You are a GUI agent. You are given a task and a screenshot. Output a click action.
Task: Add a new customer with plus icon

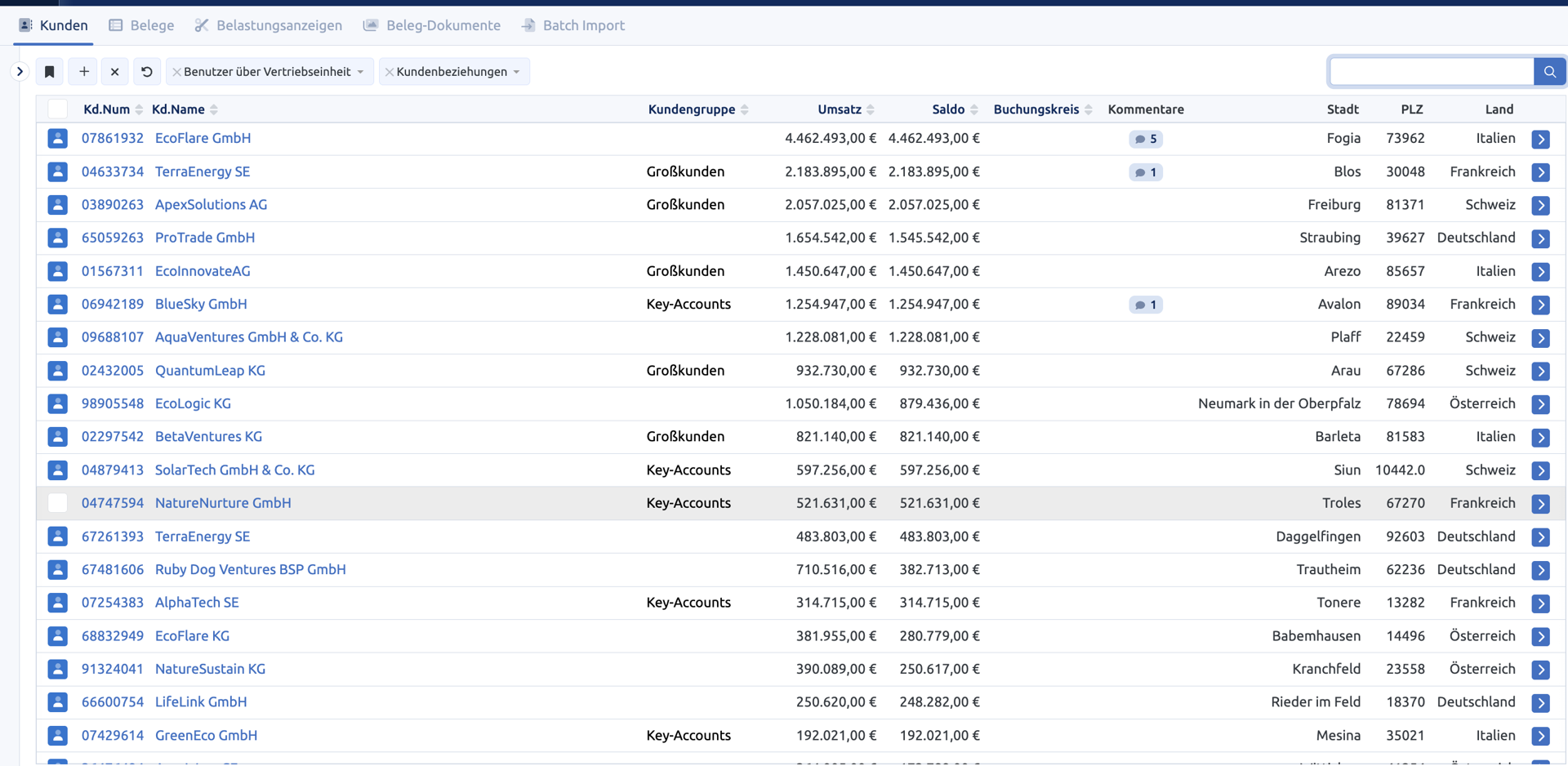click(x=83, y=72)
